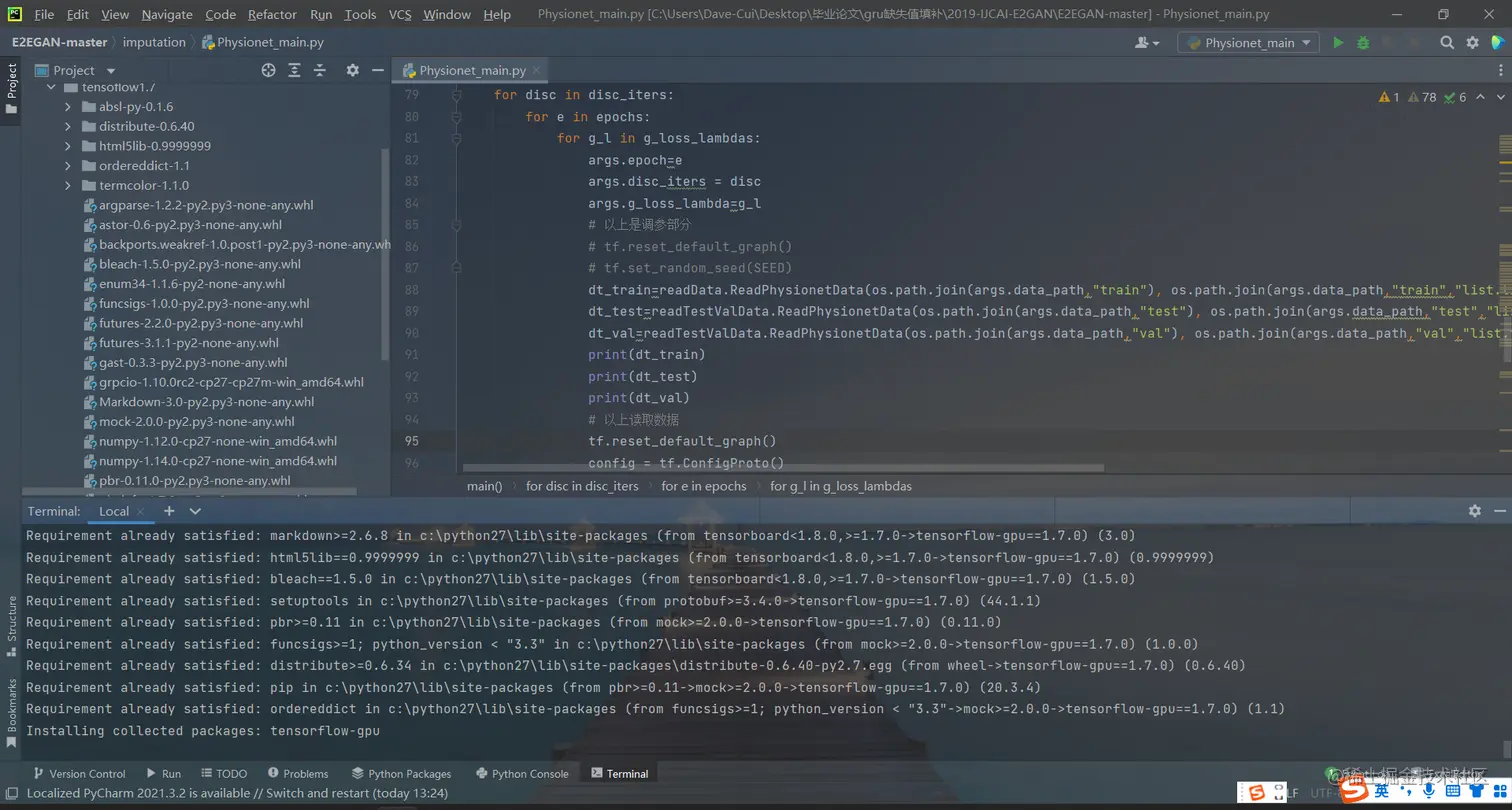1512x810 pixels.
Task: Open IDE settings gear in top toolbar
Action: click(1472, 43)
